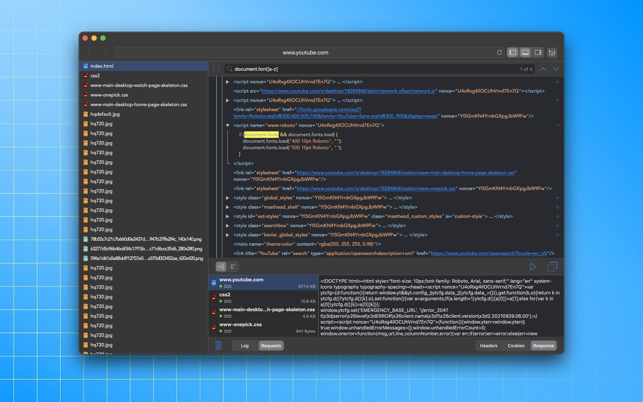643x402 pixels.
Task: Select www-main-desktop-watch-page-skeleton.css in the sidebar
Action: [x=144, y=85]
